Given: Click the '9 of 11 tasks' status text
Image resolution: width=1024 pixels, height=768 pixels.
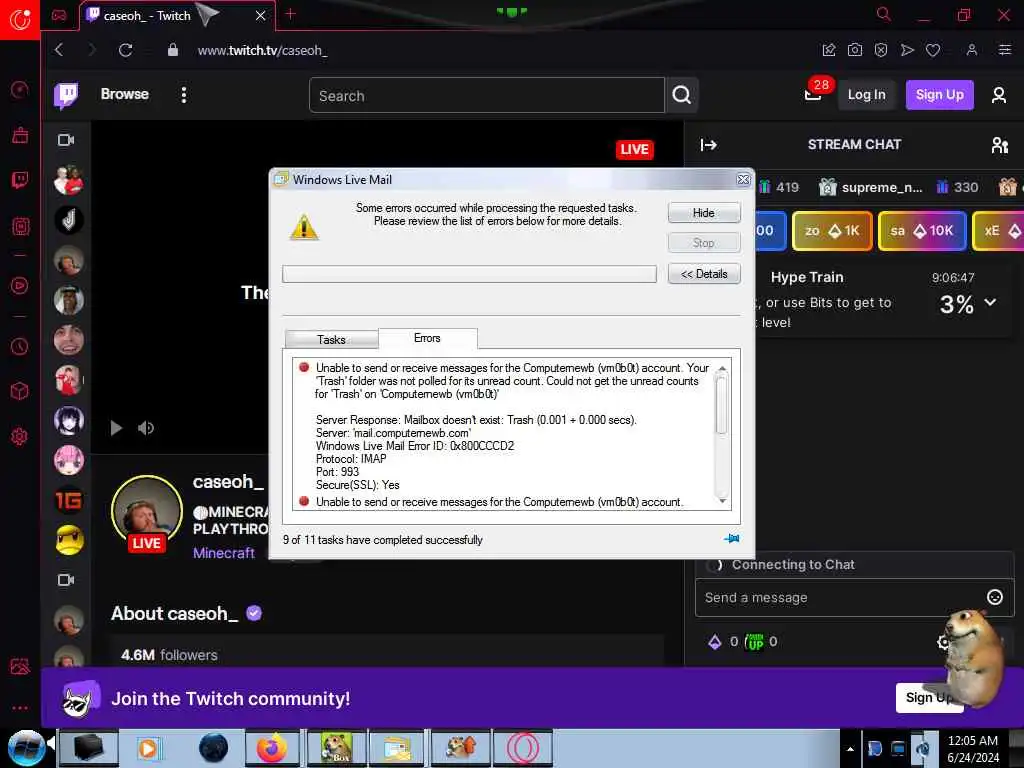Looking at the screenshot, I should [383, 540].
